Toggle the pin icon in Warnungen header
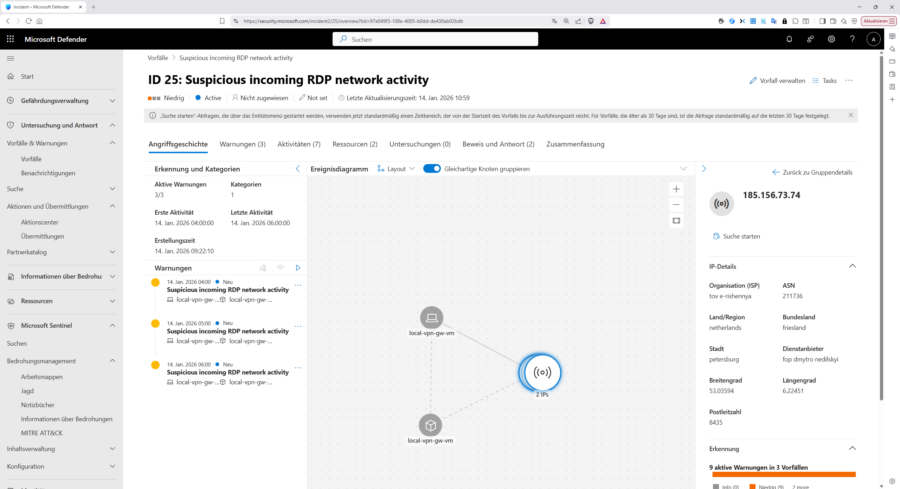The width and height of the screenshot is (900, 489). tap(263, 268)
